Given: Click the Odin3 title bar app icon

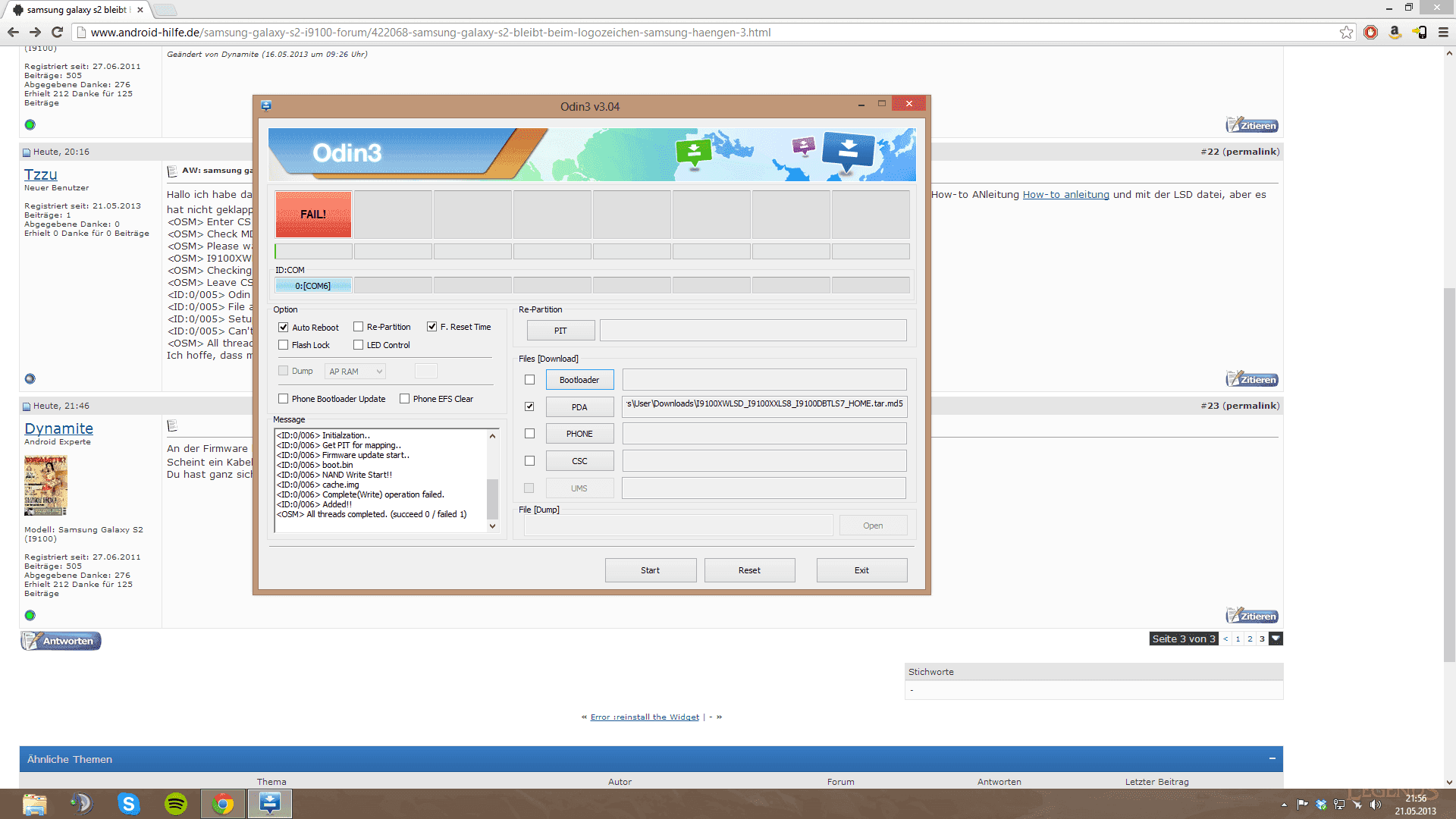Looking at the screenshot, I should coord(266,105).
